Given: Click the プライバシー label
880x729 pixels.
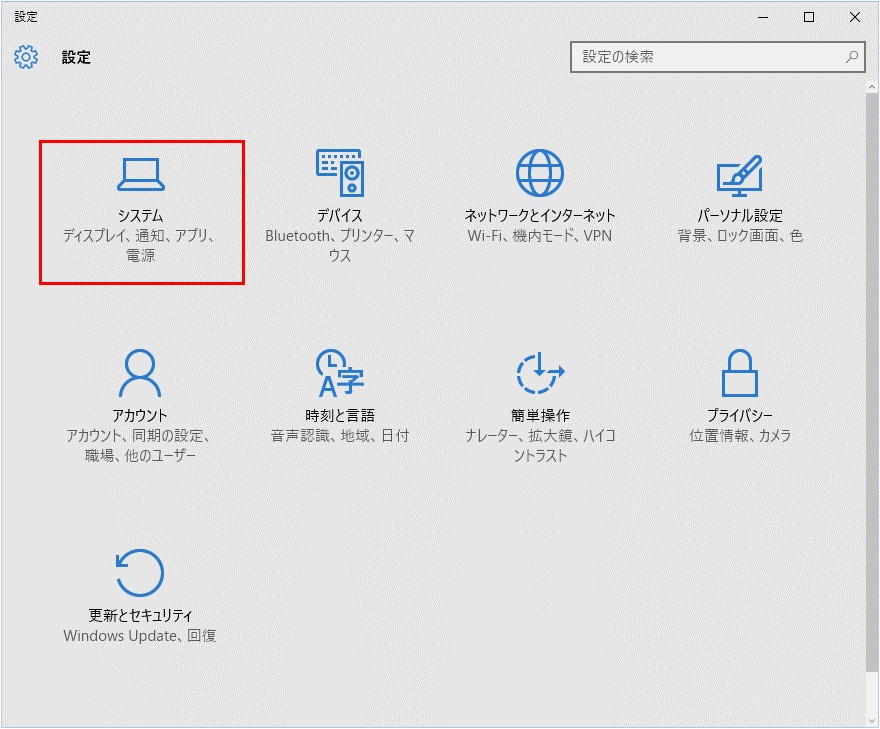Looking at the screenshot, I should [x=740, y=415].
